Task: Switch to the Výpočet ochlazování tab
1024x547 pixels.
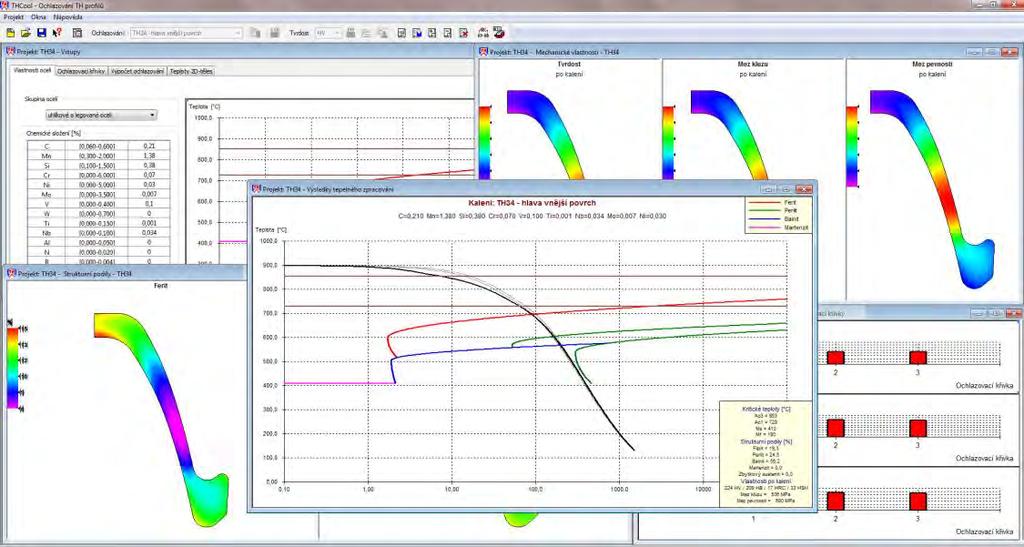Action: 137,71
